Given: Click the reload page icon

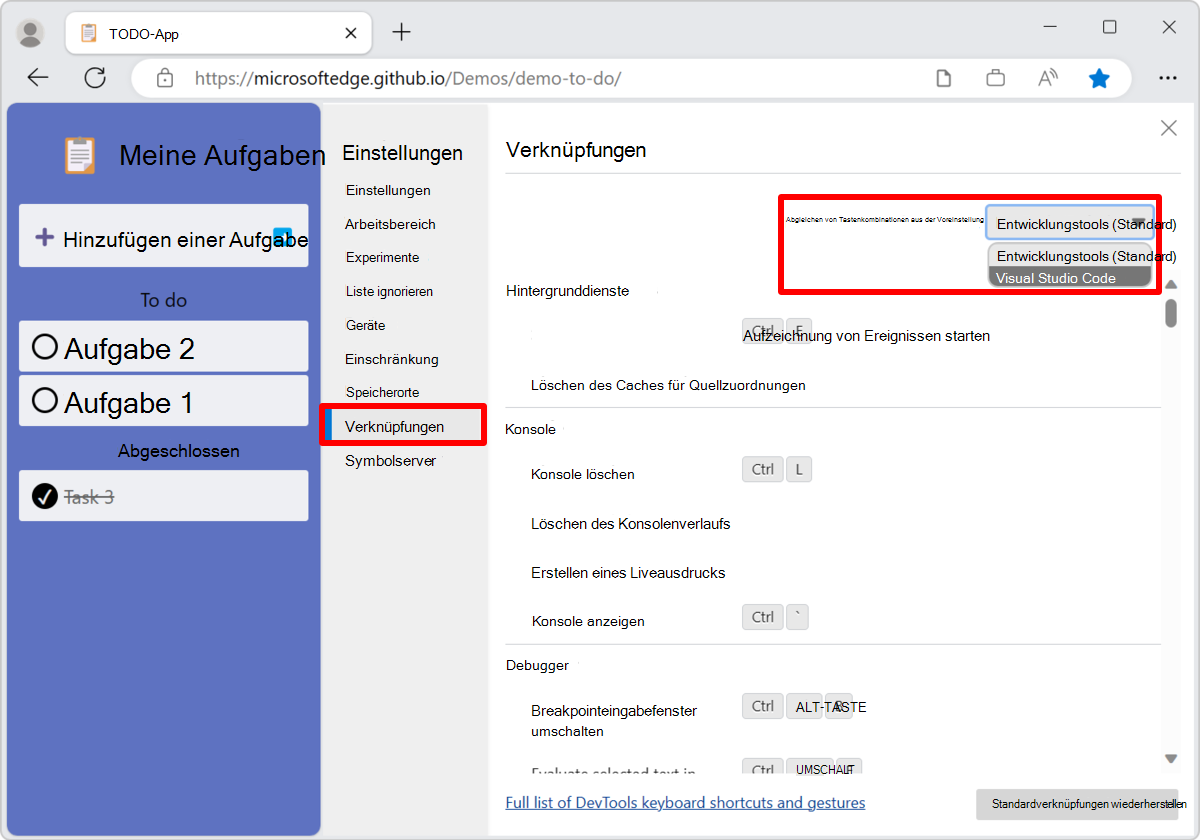Looking at the screenshot, I should click(x=96, y=77).
